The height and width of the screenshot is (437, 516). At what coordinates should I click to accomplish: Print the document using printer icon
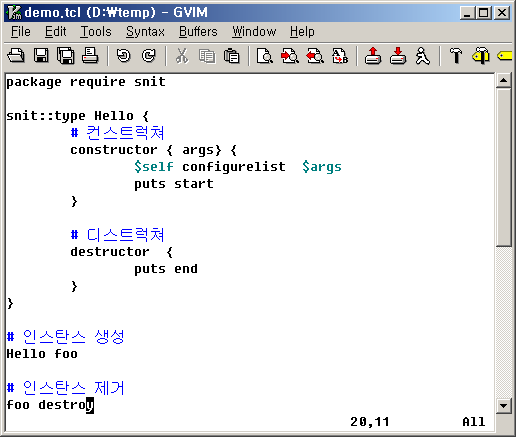90,55
